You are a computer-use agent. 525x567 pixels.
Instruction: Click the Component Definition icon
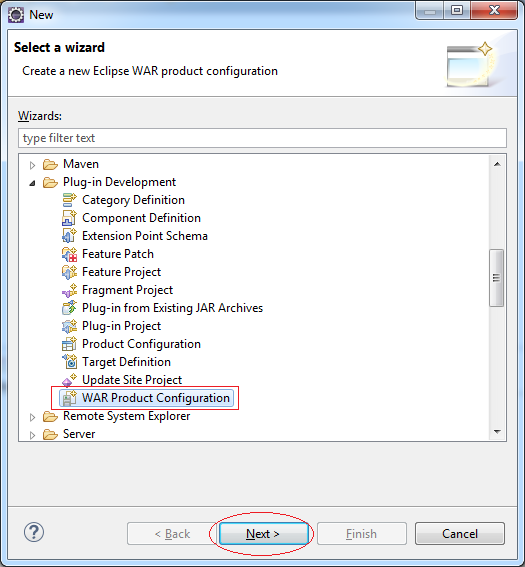69,218
